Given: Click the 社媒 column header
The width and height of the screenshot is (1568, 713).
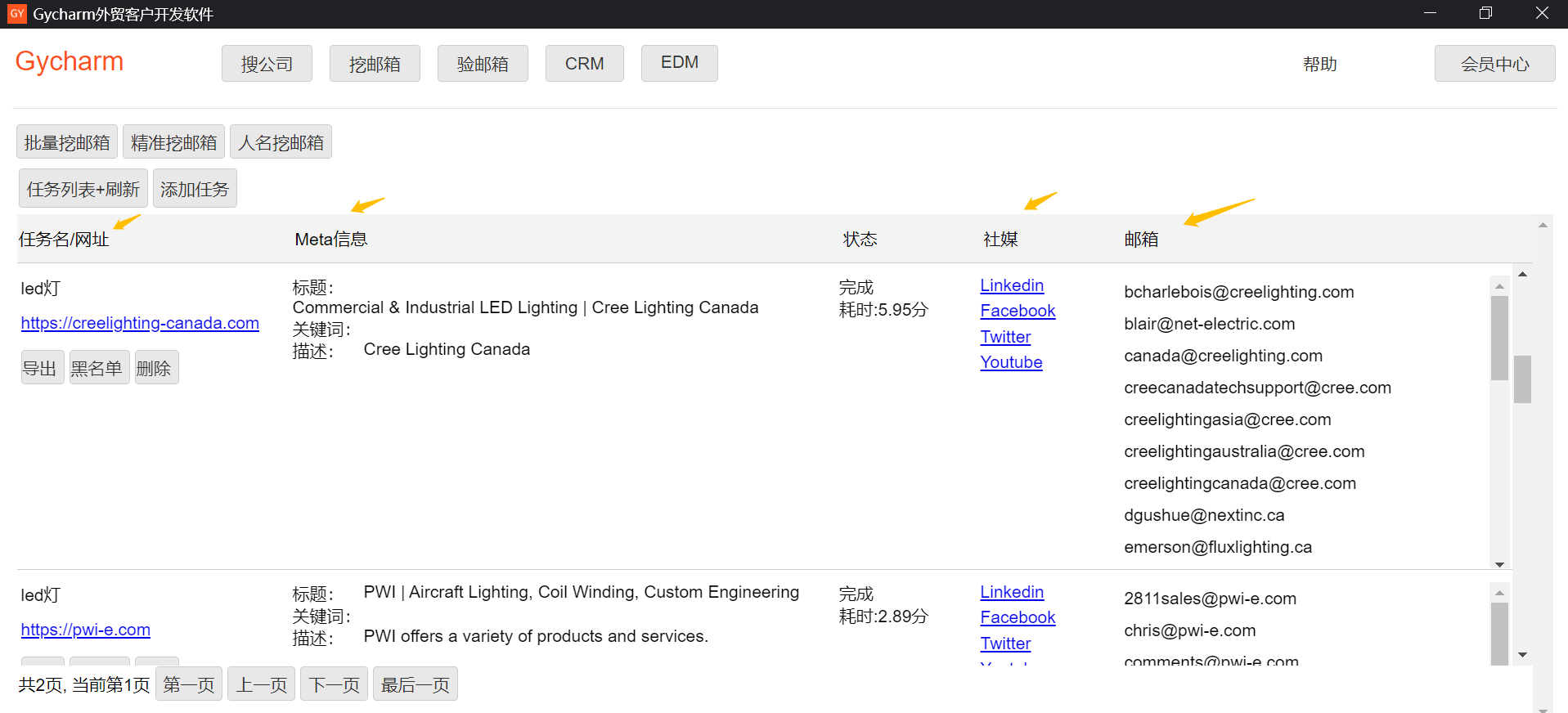Looking at the screenshot, I should coord(1000,239).
